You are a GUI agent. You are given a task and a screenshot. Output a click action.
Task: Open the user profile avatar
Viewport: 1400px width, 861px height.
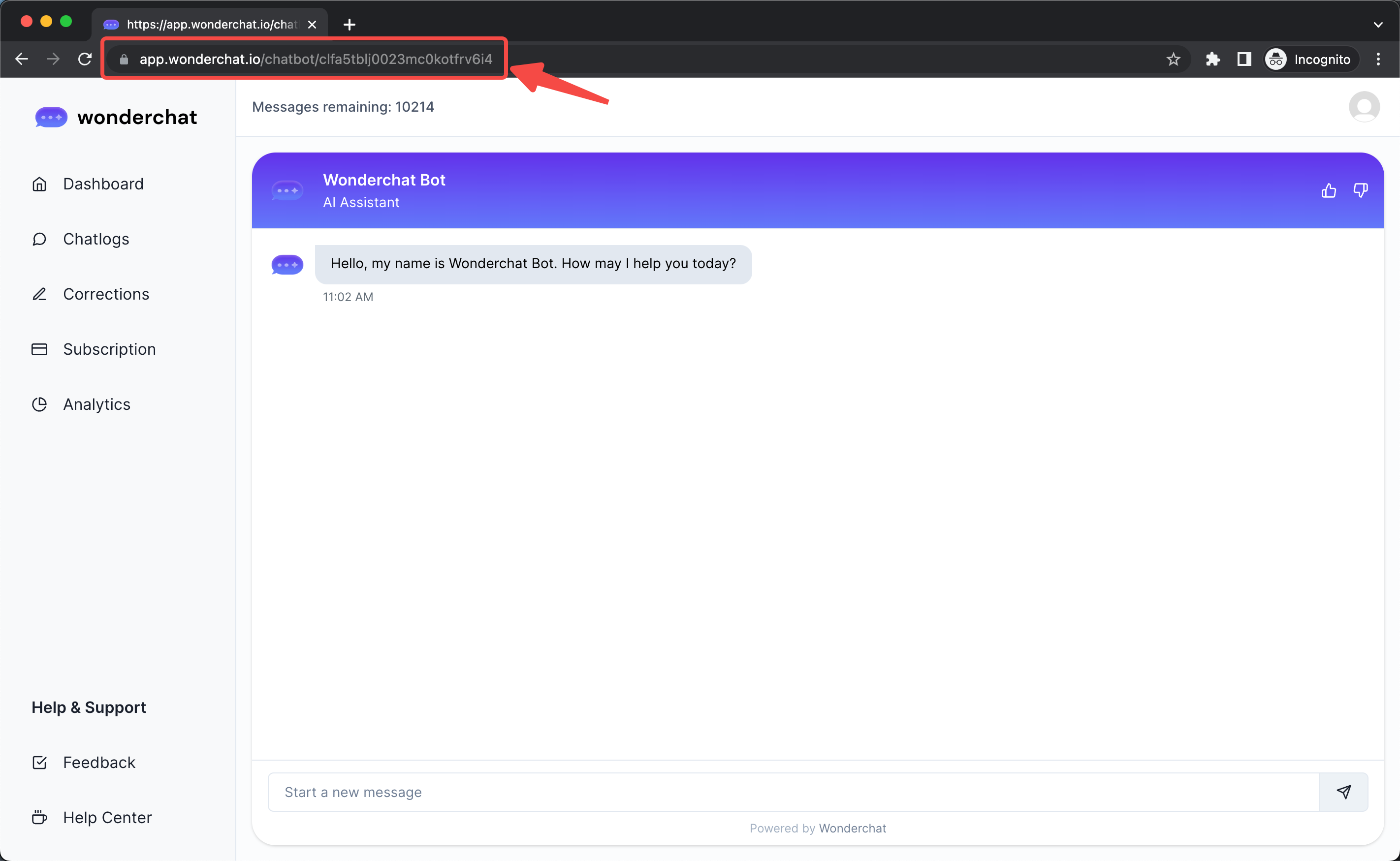[1364, 106]
